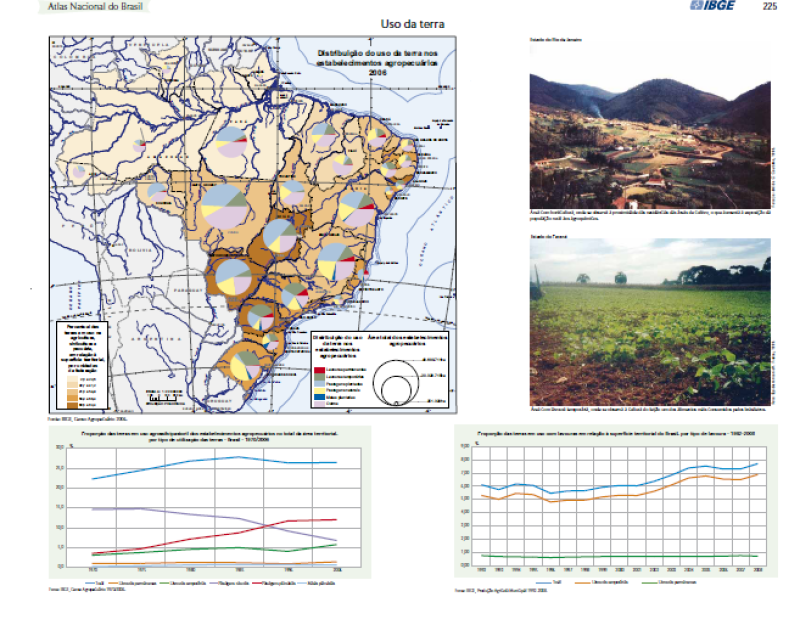Click the darkest brown choropleth legend swatch
Viewport: 800px width, 625px height.
click(x=73, y=405)
